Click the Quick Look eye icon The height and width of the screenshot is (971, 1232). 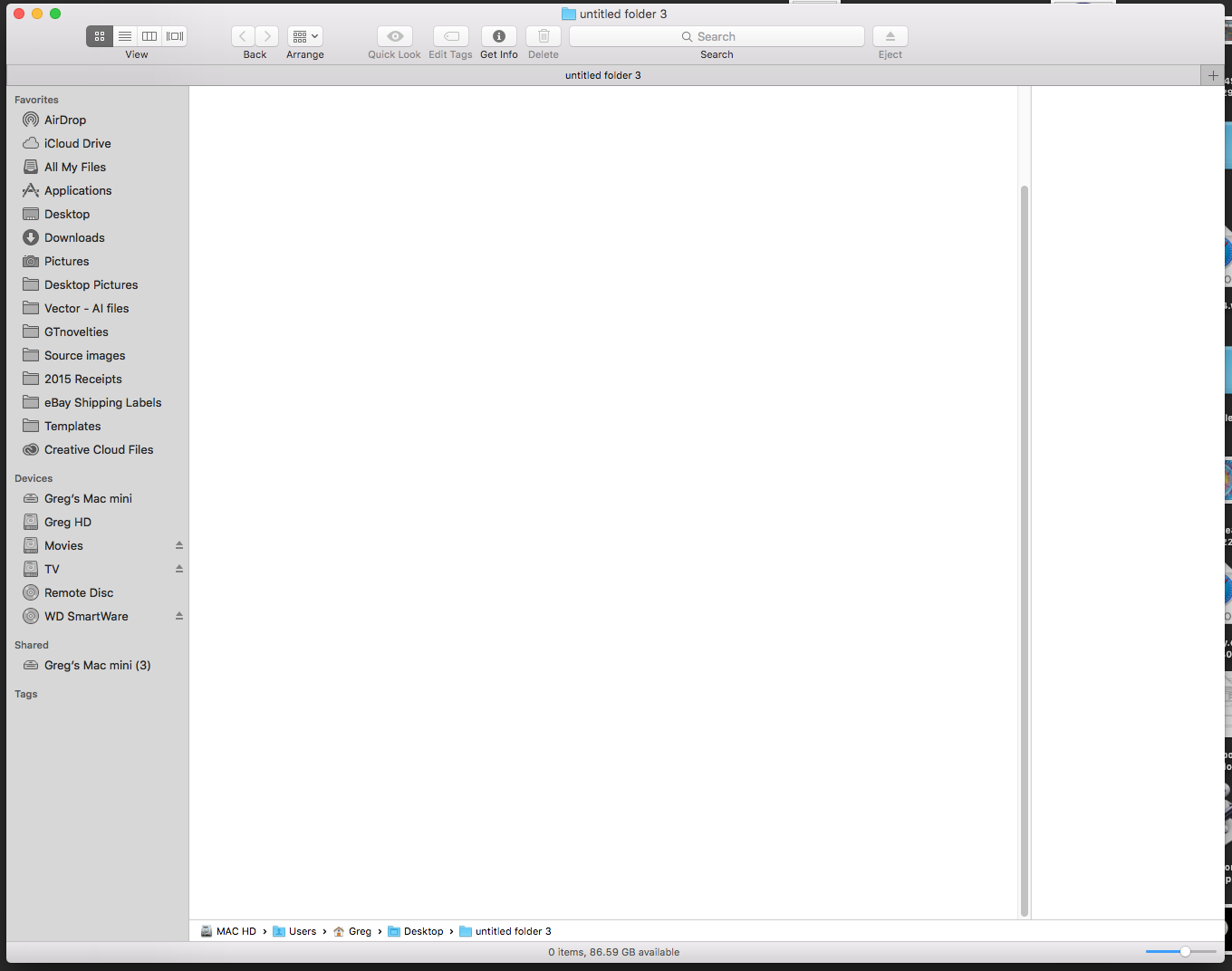point(395,36)
